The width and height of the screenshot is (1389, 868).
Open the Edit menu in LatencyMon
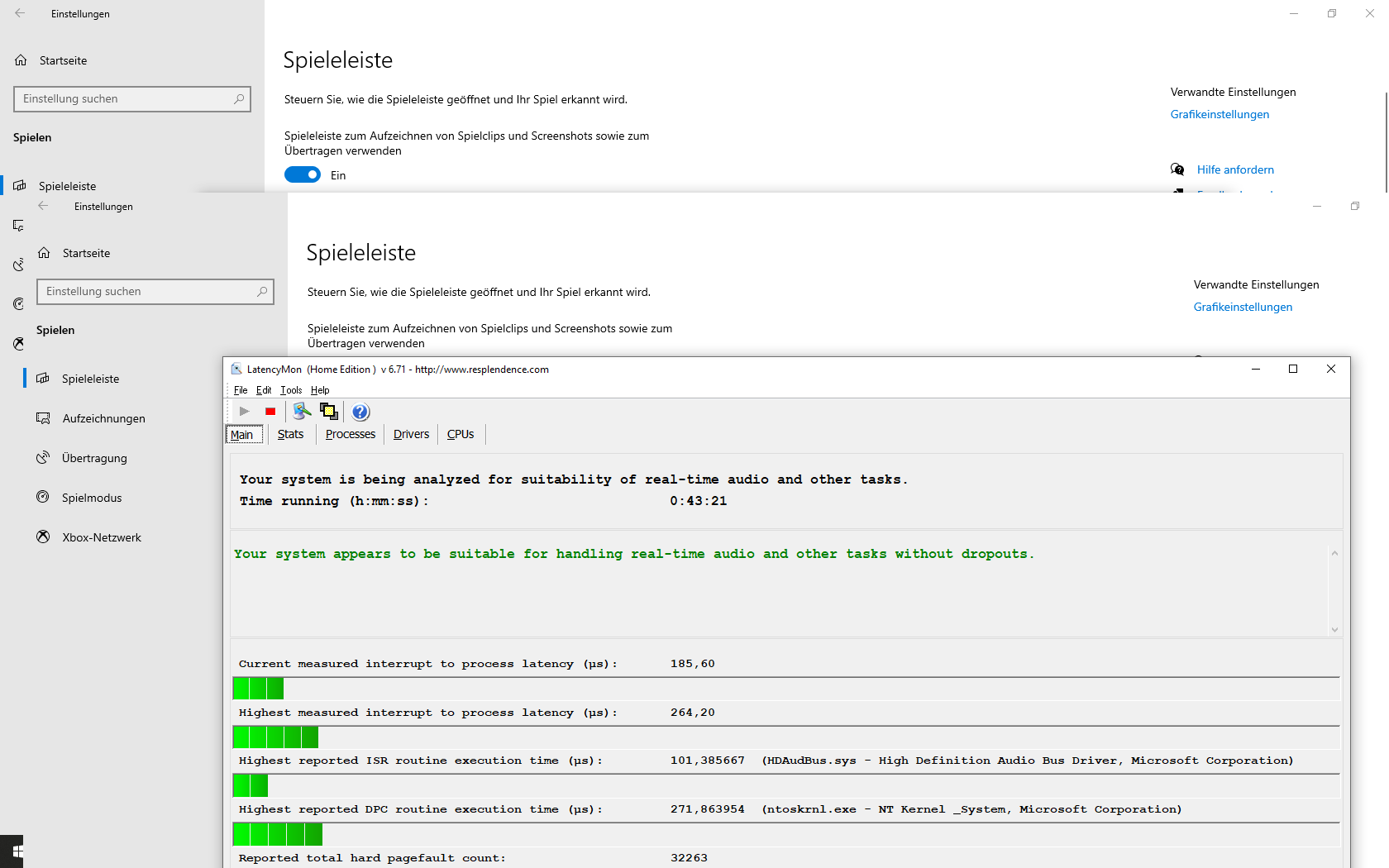click(x=264, y=390)
